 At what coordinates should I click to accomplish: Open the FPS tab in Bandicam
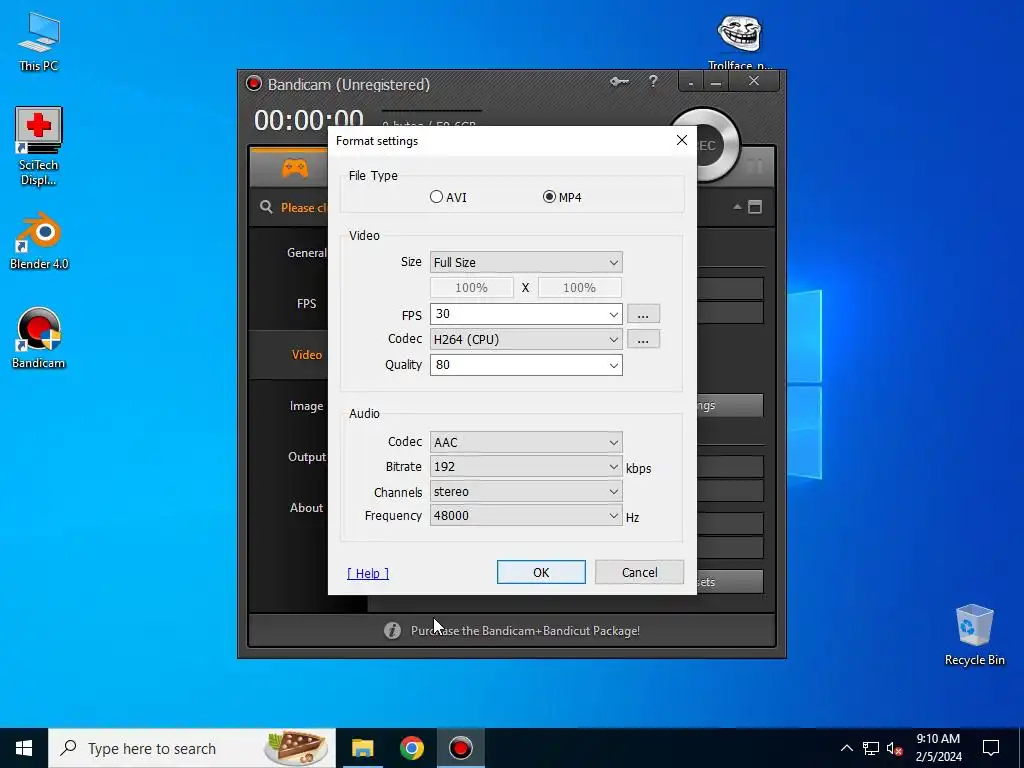tap(306, 304)
